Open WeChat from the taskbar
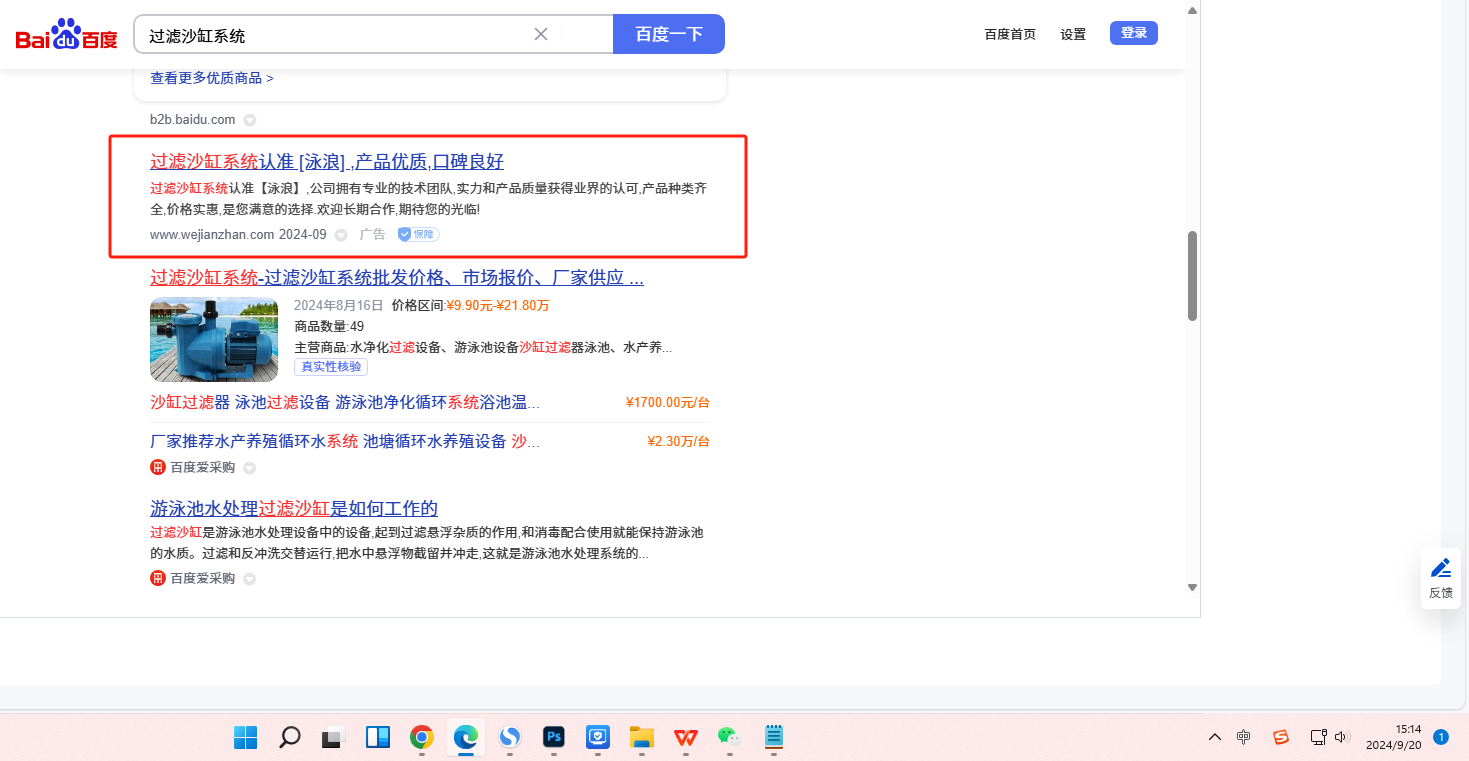The image size is (1469, 761). [729, 737]
